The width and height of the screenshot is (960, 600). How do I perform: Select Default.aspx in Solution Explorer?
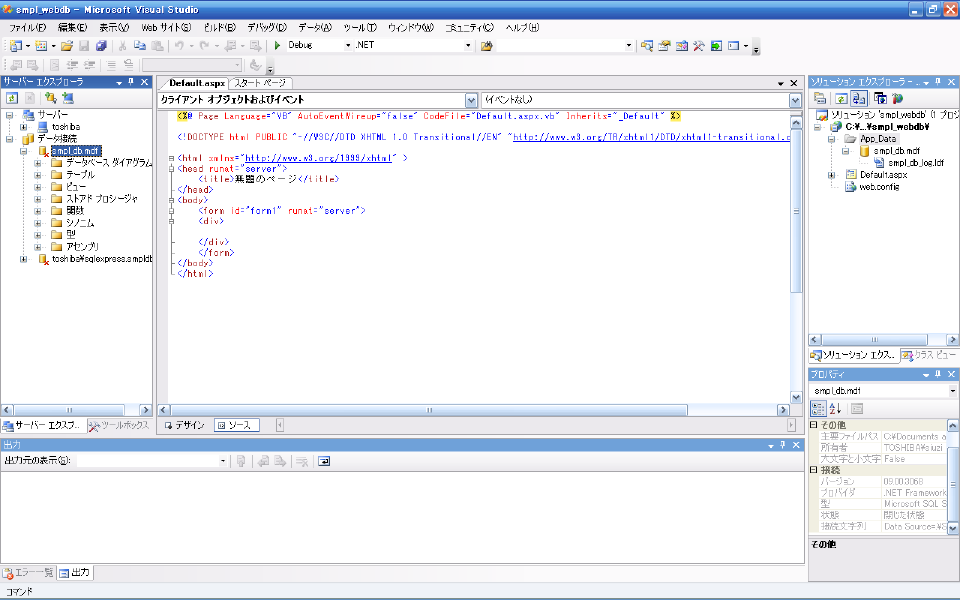883,175
